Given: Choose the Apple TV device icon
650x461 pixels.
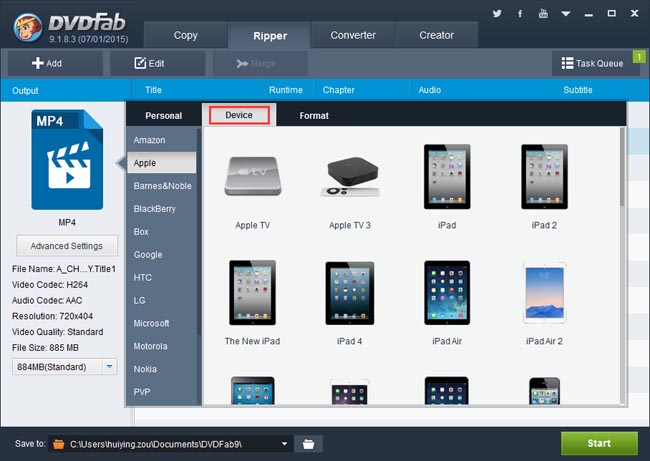Looking at the screenshot, I should coord(253,176).
